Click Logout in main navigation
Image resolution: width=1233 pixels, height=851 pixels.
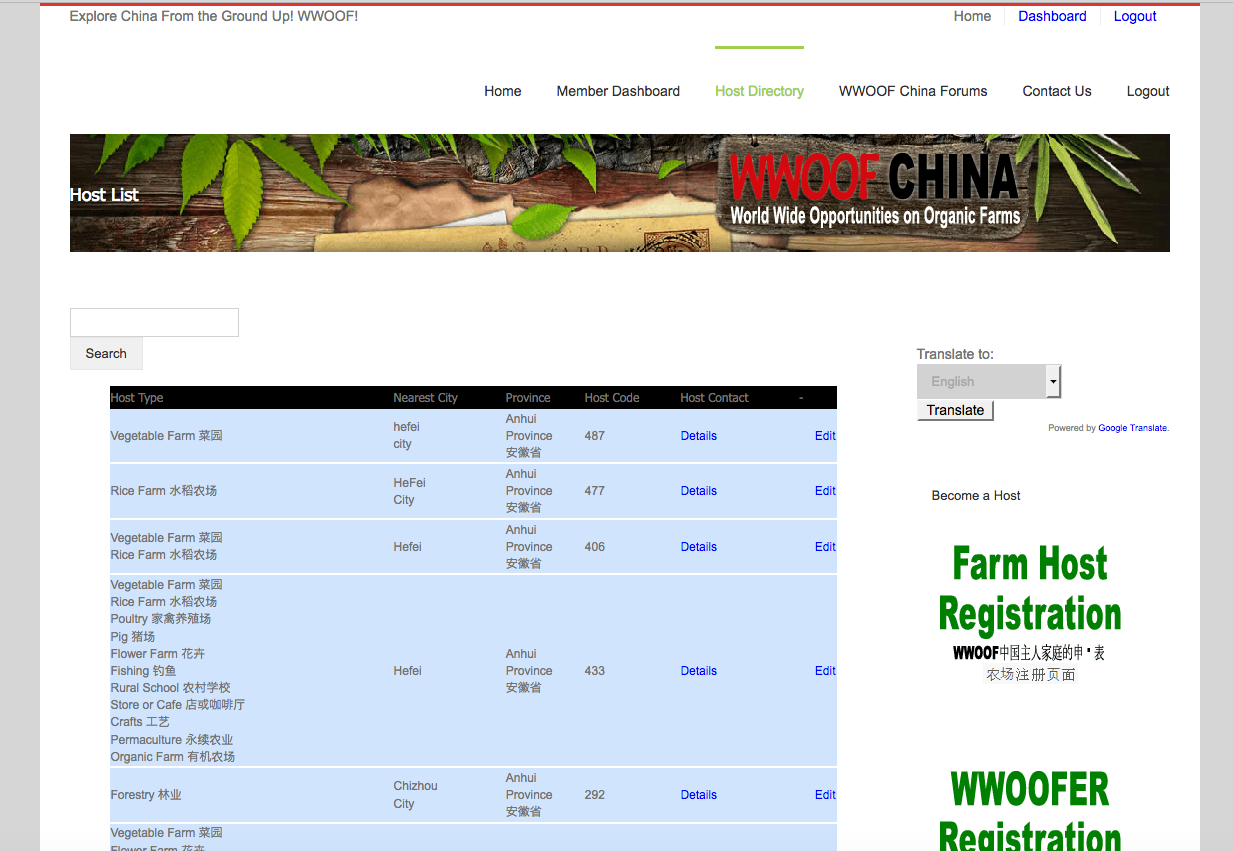point(1148,91)
